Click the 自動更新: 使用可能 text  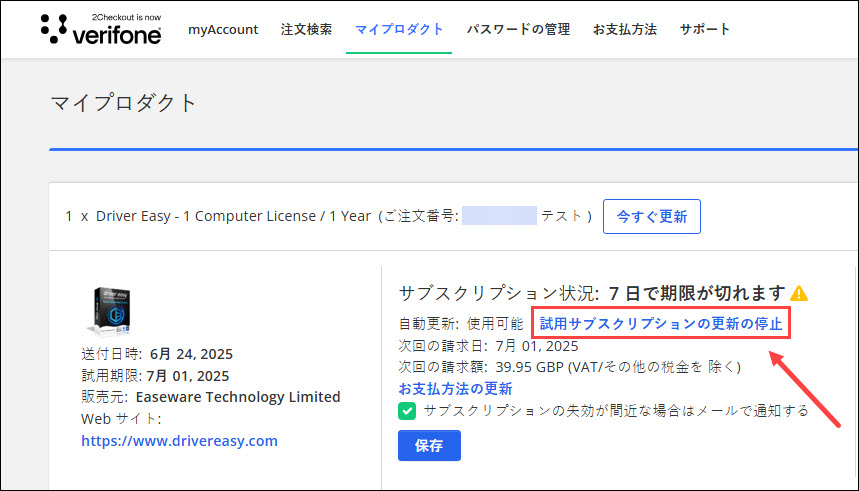click(461, 324)
